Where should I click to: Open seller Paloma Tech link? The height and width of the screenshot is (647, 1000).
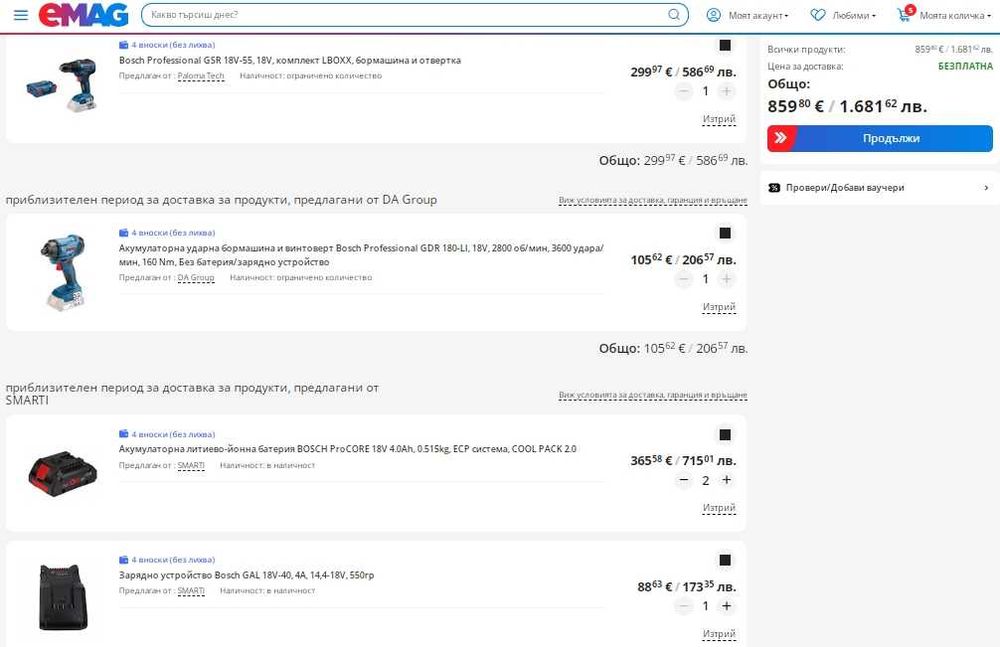click(200, 76)
